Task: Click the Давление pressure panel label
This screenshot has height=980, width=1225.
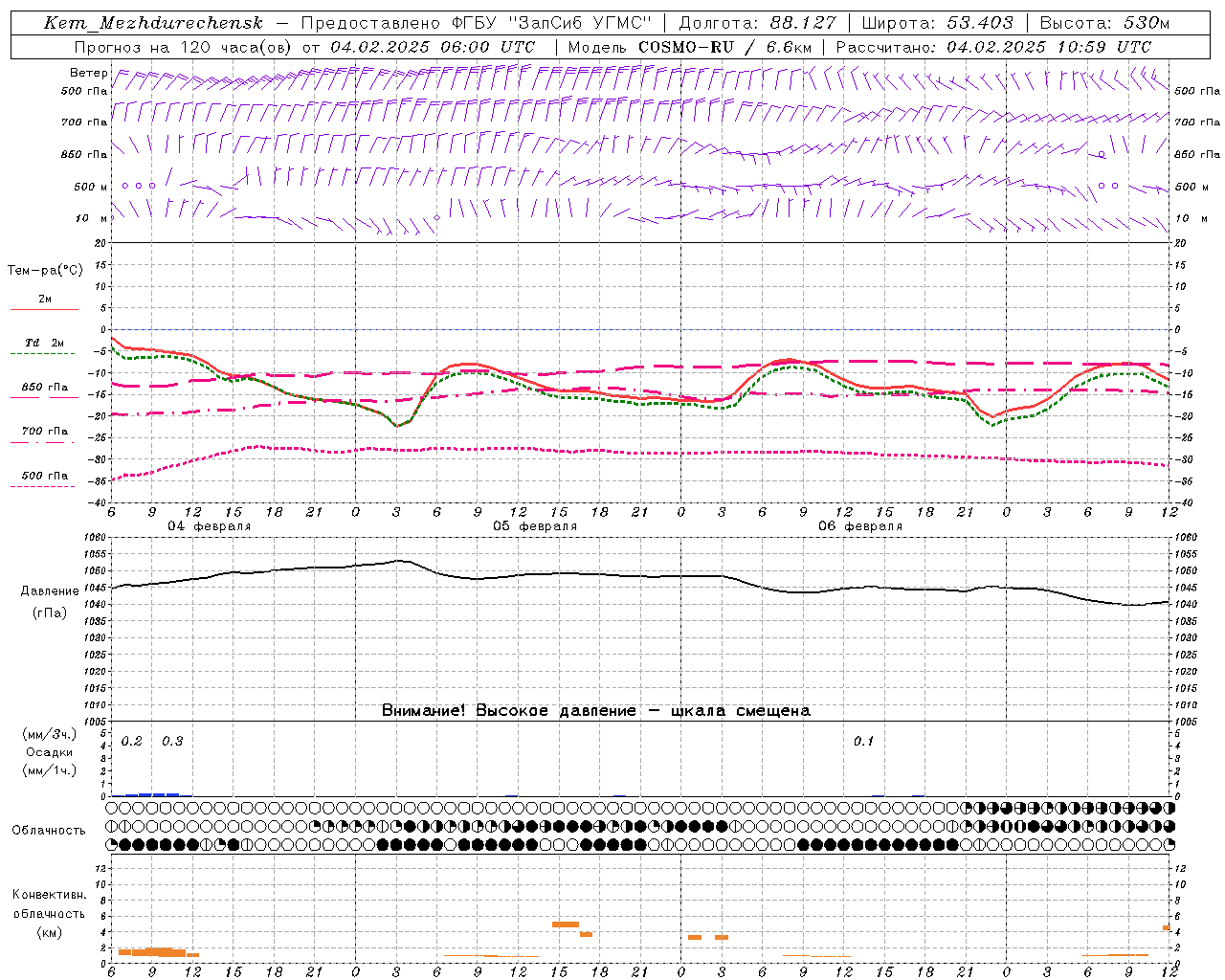Action: pyautogui.click(x=50, y=591)
